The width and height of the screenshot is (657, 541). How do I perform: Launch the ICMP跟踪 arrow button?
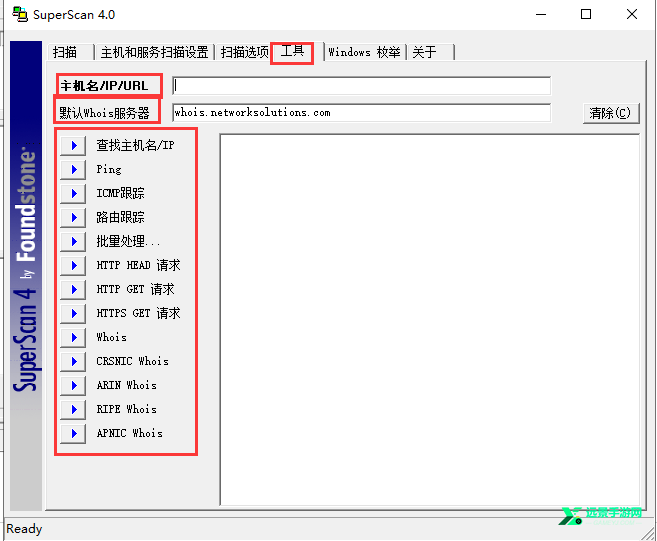73,193
